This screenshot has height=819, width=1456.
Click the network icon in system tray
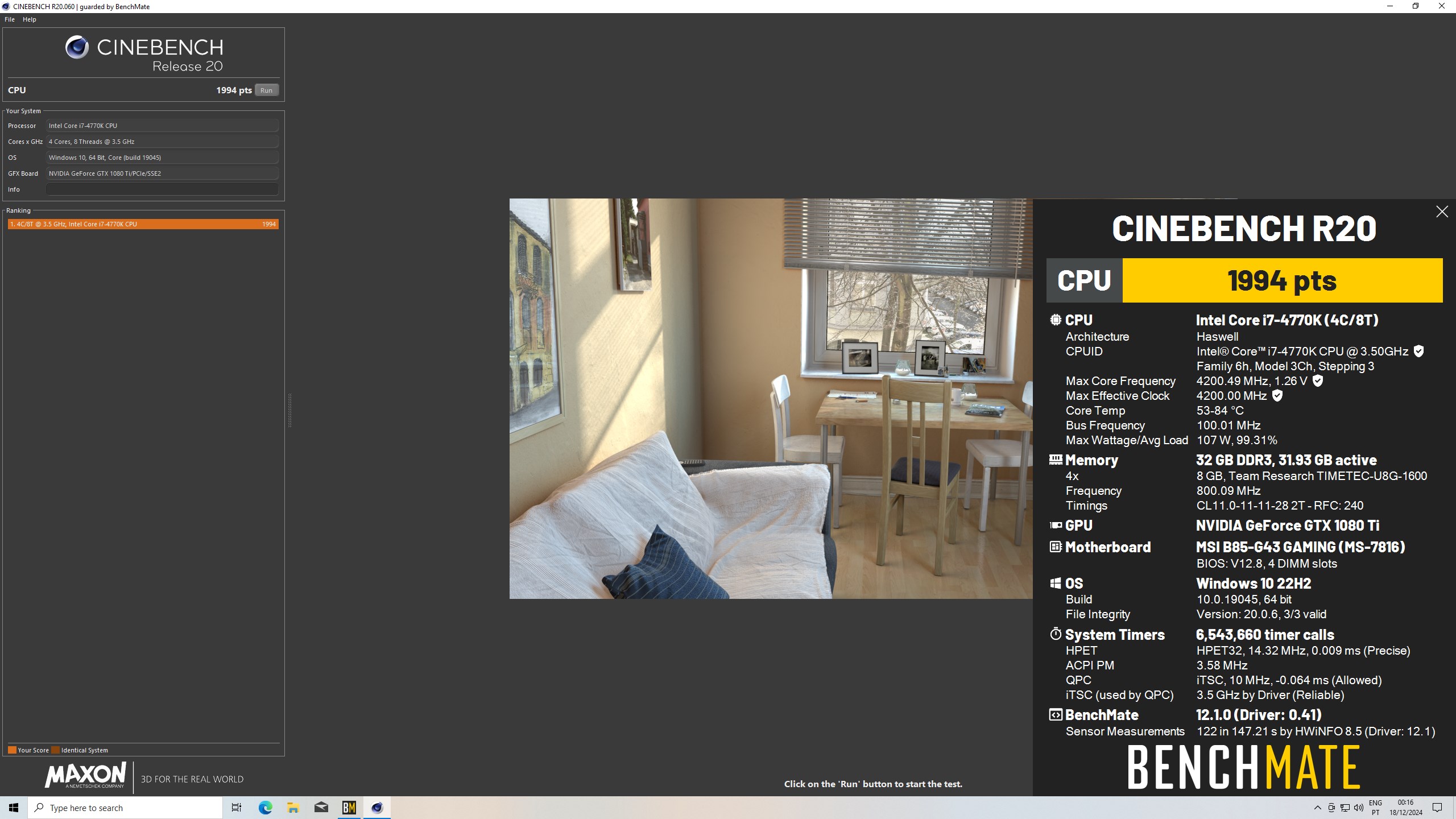pyautogui.click(x=1345, y=808)
